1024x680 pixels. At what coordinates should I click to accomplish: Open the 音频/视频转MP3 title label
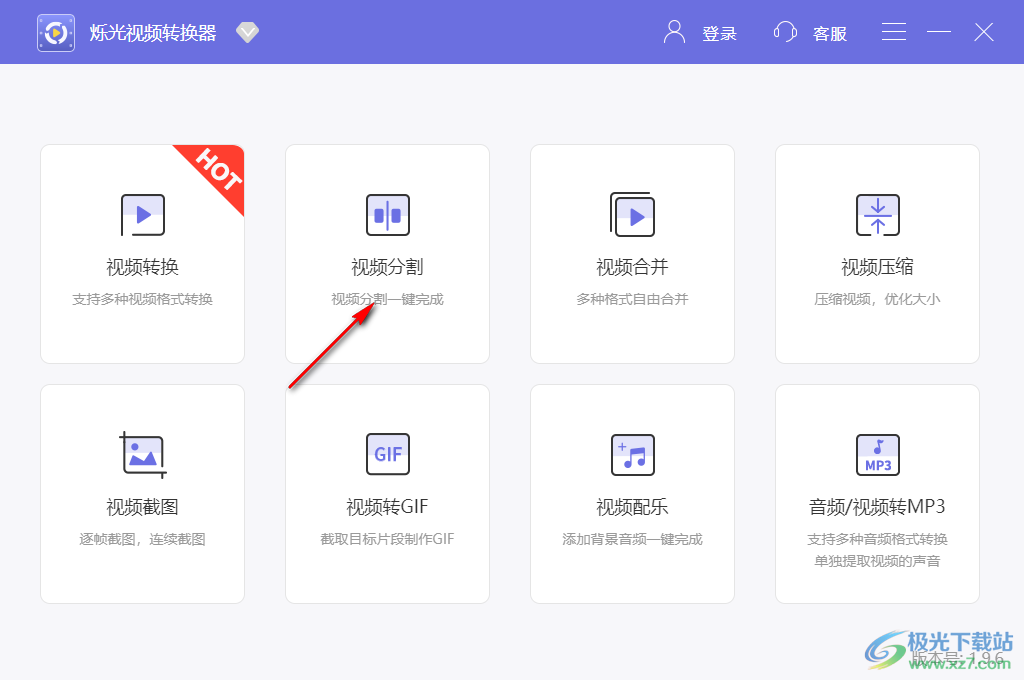coord(877,506)
